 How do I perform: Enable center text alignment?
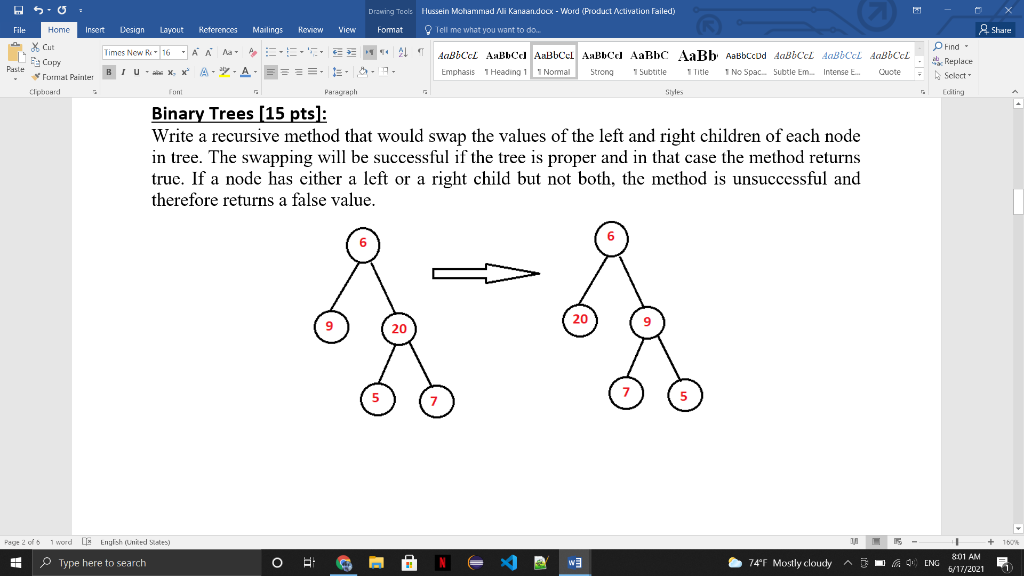click(284, 71)
